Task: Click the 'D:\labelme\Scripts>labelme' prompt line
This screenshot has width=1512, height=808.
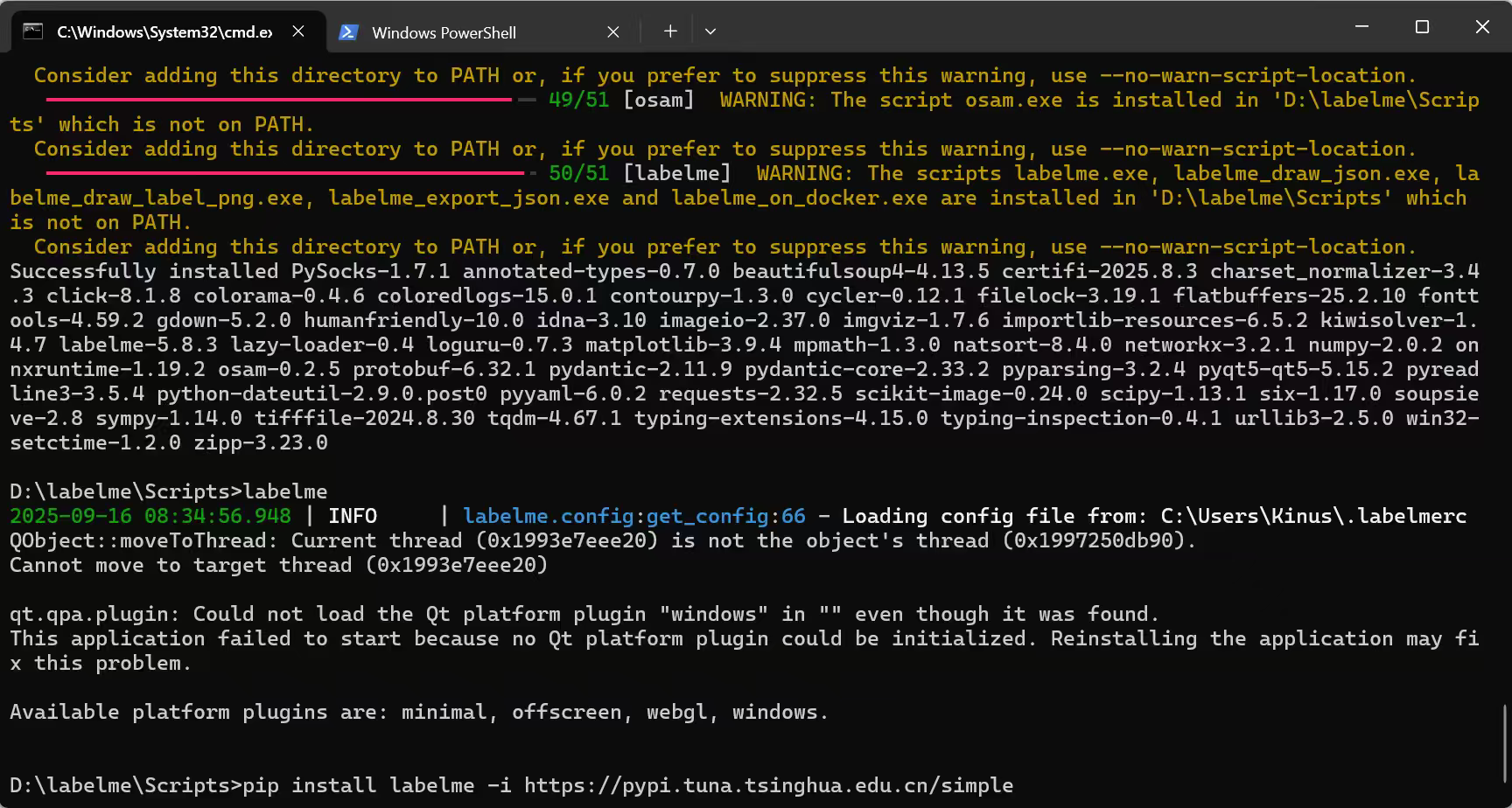Action: tap(169, 491)
